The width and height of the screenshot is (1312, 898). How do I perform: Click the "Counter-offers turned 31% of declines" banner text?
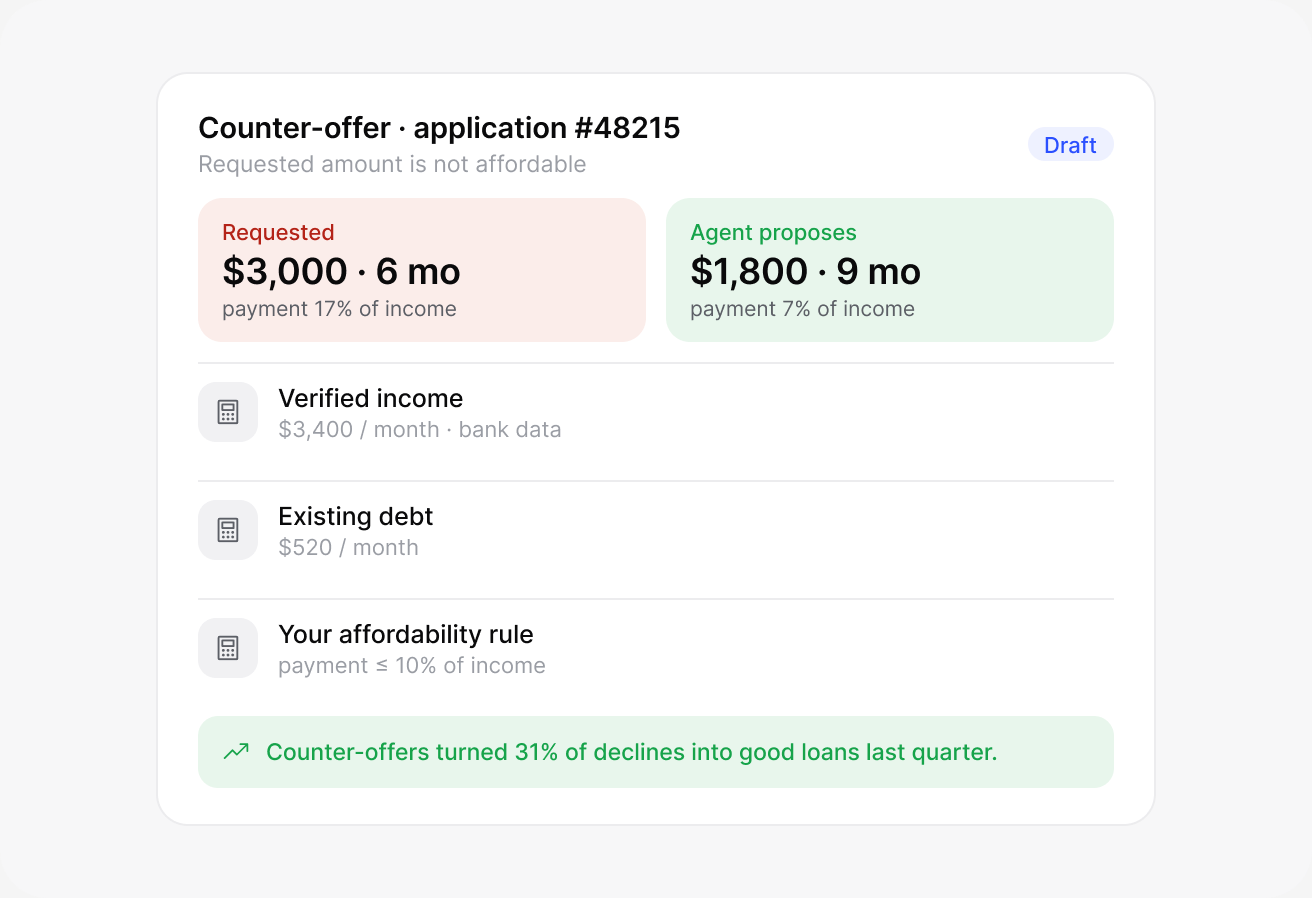632,752
